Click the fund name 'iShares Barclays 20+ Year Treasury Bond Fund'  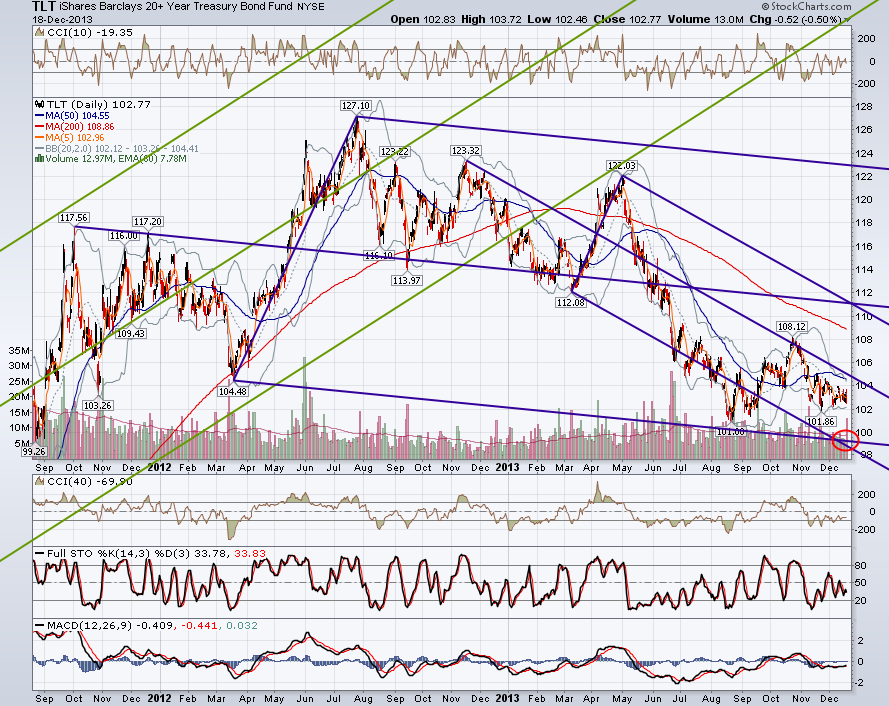177,7
